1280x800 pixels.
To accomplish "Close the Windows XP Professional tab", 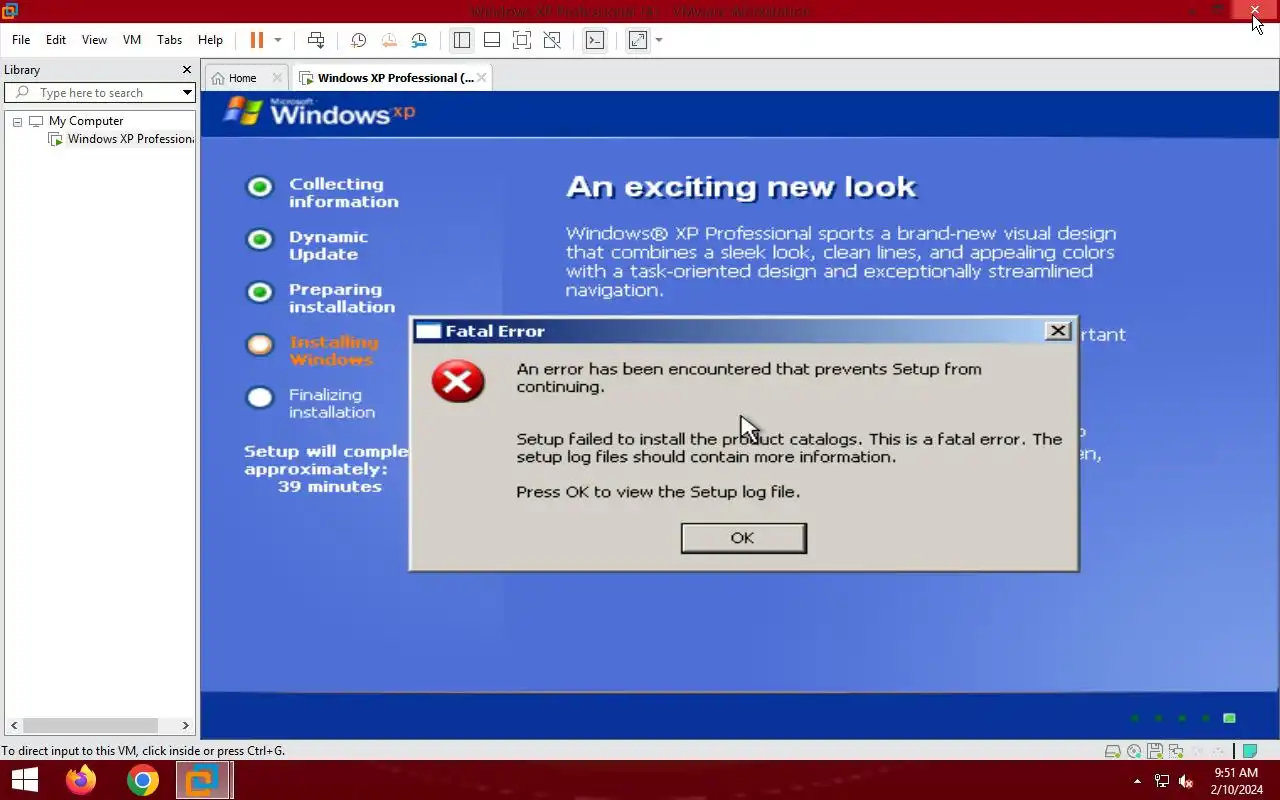I will pyautogui.click(x=482, y=78).
